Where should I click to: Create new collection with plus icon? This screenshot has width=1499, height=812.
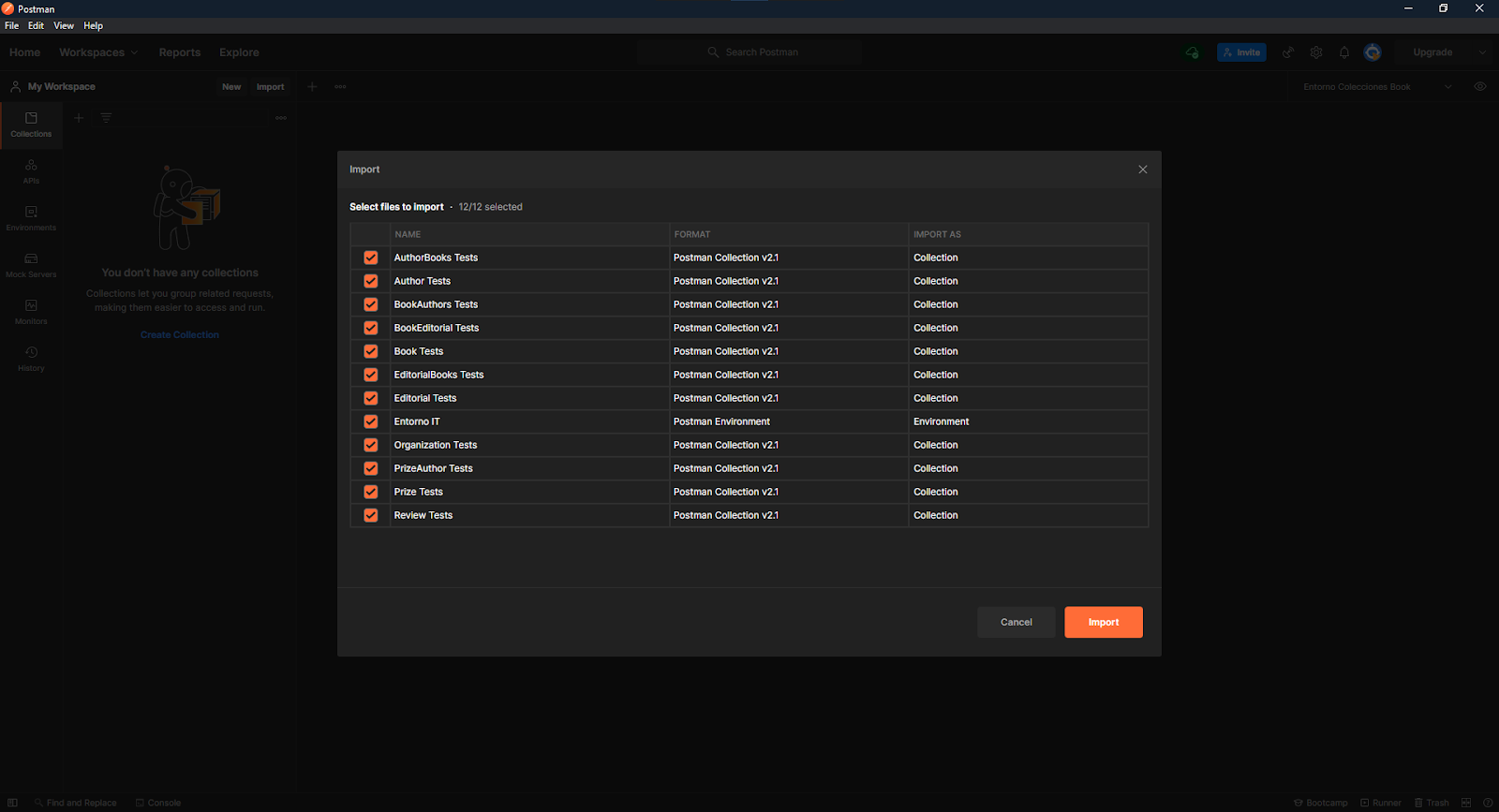coord(79,118)
